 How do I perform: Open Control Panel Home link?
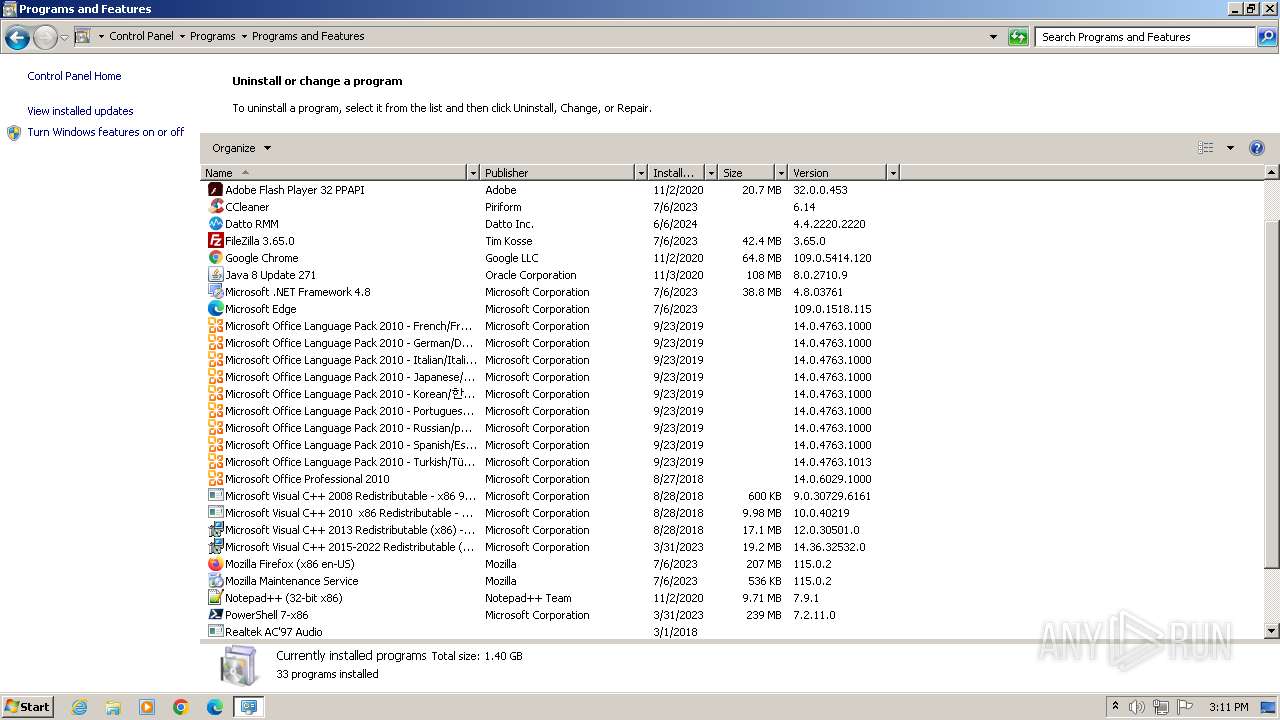point(74,76)
